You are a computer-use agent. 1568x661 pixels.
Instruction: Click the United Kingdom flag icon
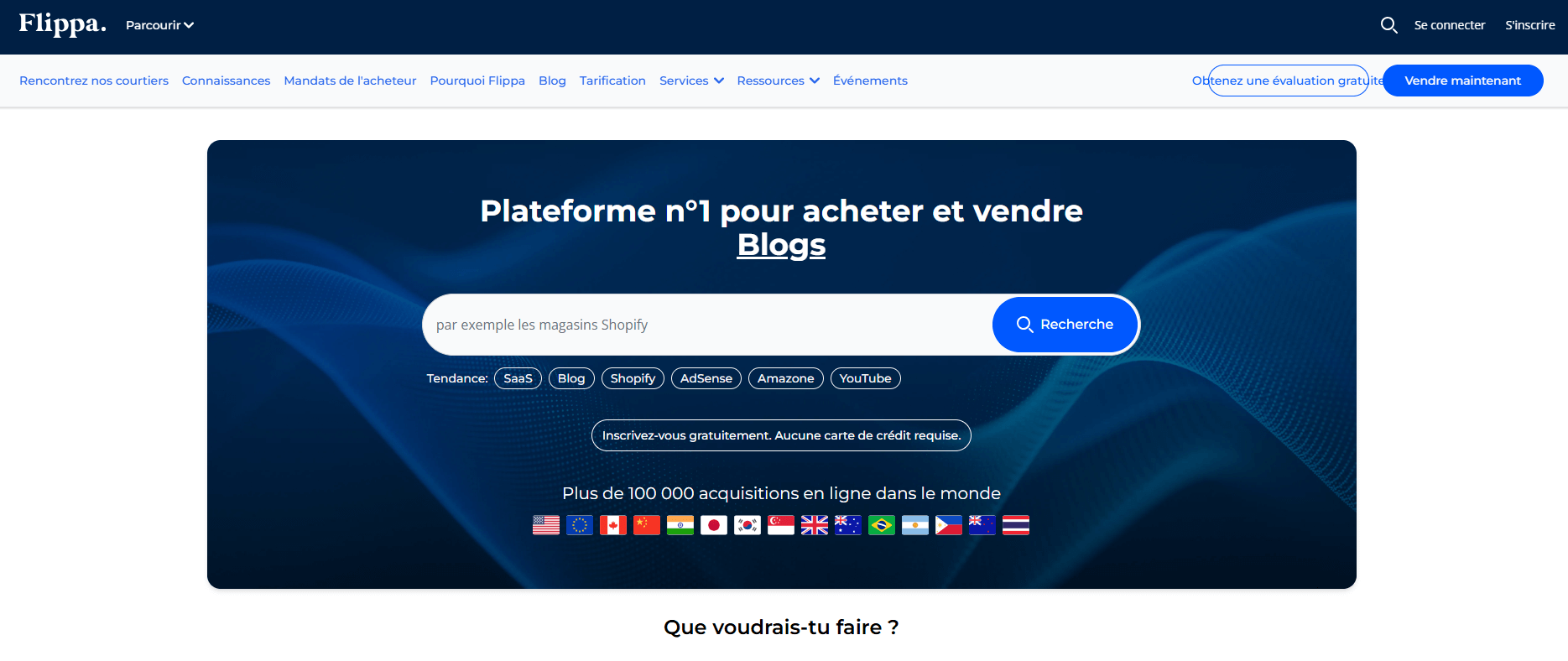(x=815, y=525)
